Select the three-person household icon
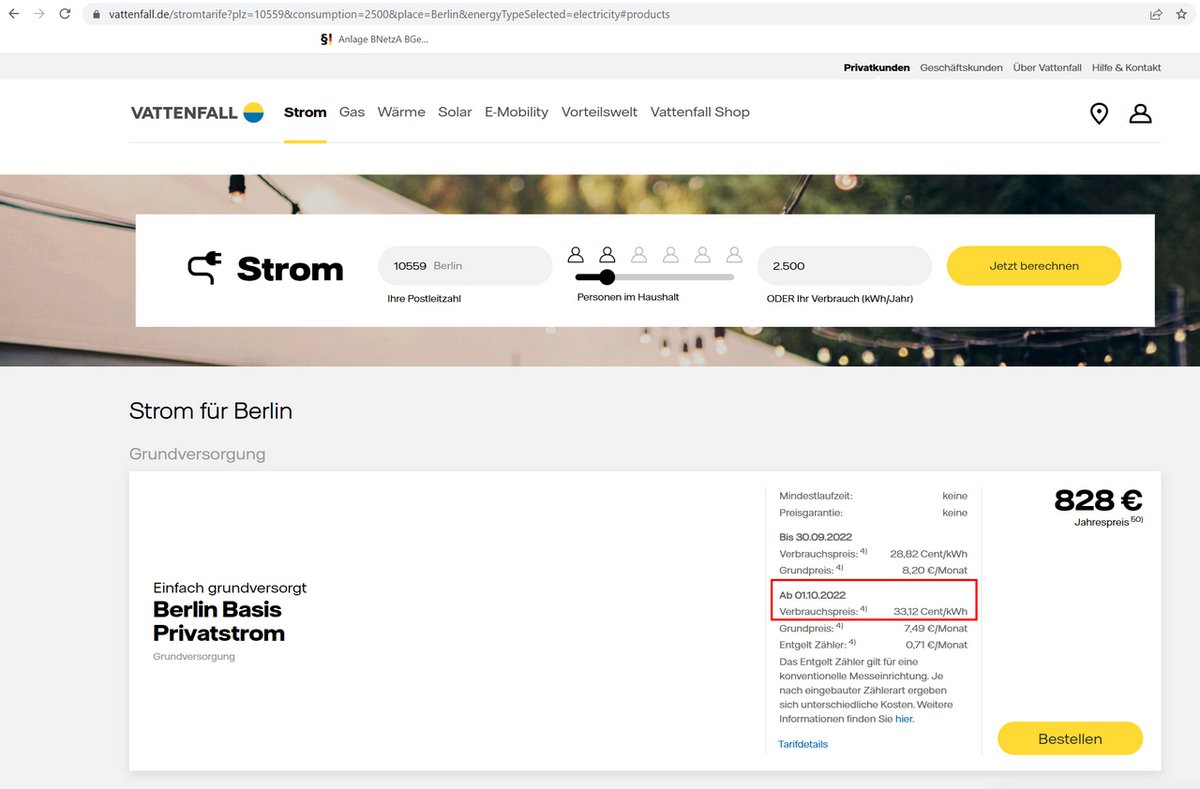 click(x=639, y=255)
